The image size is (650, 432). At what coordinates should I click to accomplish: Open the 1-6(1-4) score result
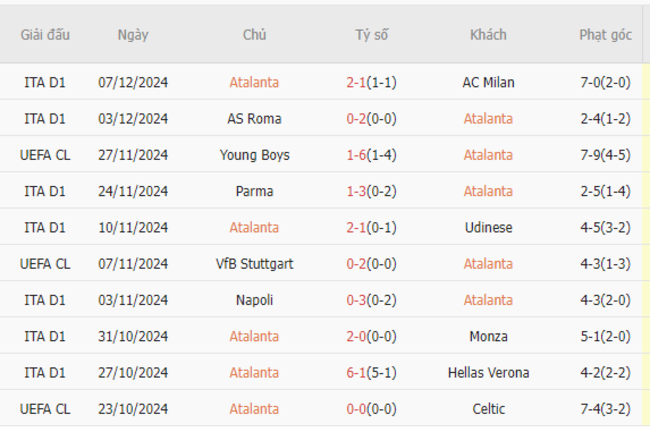click(371, 155)
